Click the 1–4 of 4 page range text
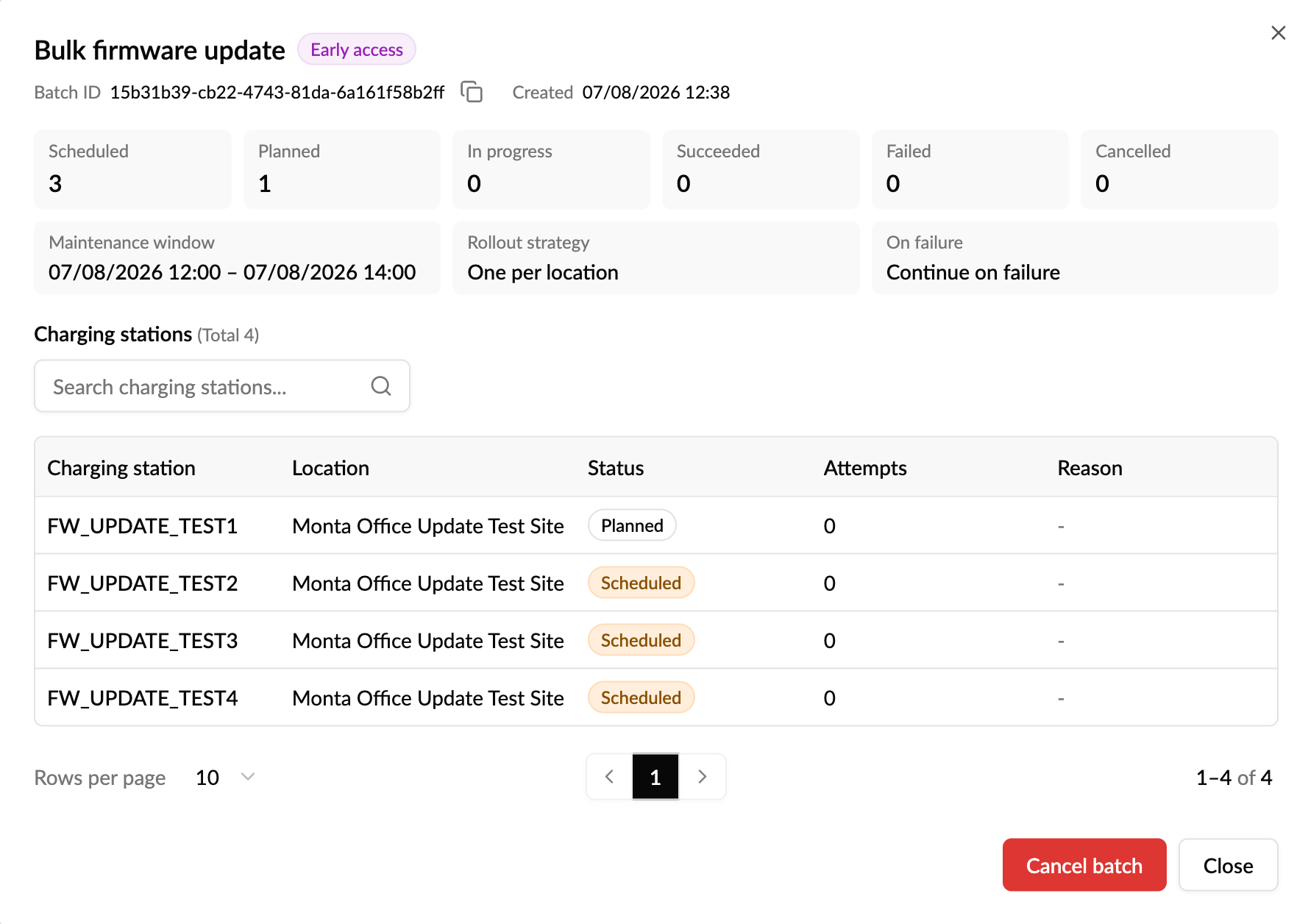1308x924 pixels. [x=1234, y=778]
